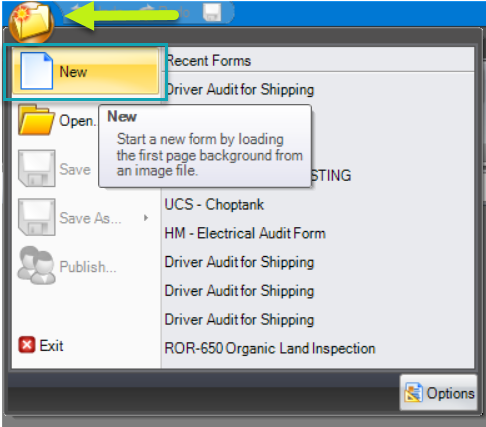Image resolution: width=486 pixels, height=427 pixels.
Task: Click the Publish people icon
Action: pyautogui.click(x=36, y=265)
